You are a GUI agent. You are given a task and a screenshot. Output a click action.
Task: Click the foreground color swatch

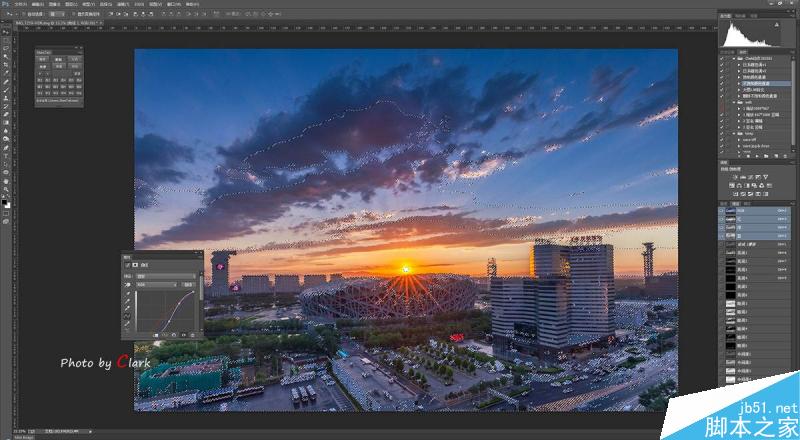click(5, 203)
